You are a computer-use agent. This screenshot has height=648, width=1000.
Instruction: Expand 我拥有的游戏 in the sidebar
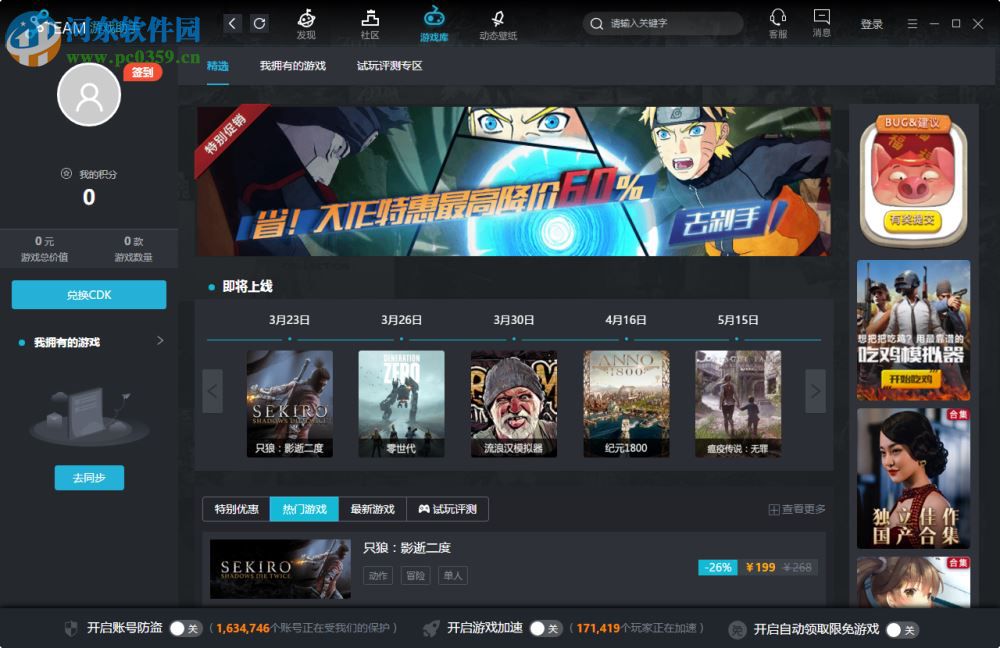coord(159,340)
